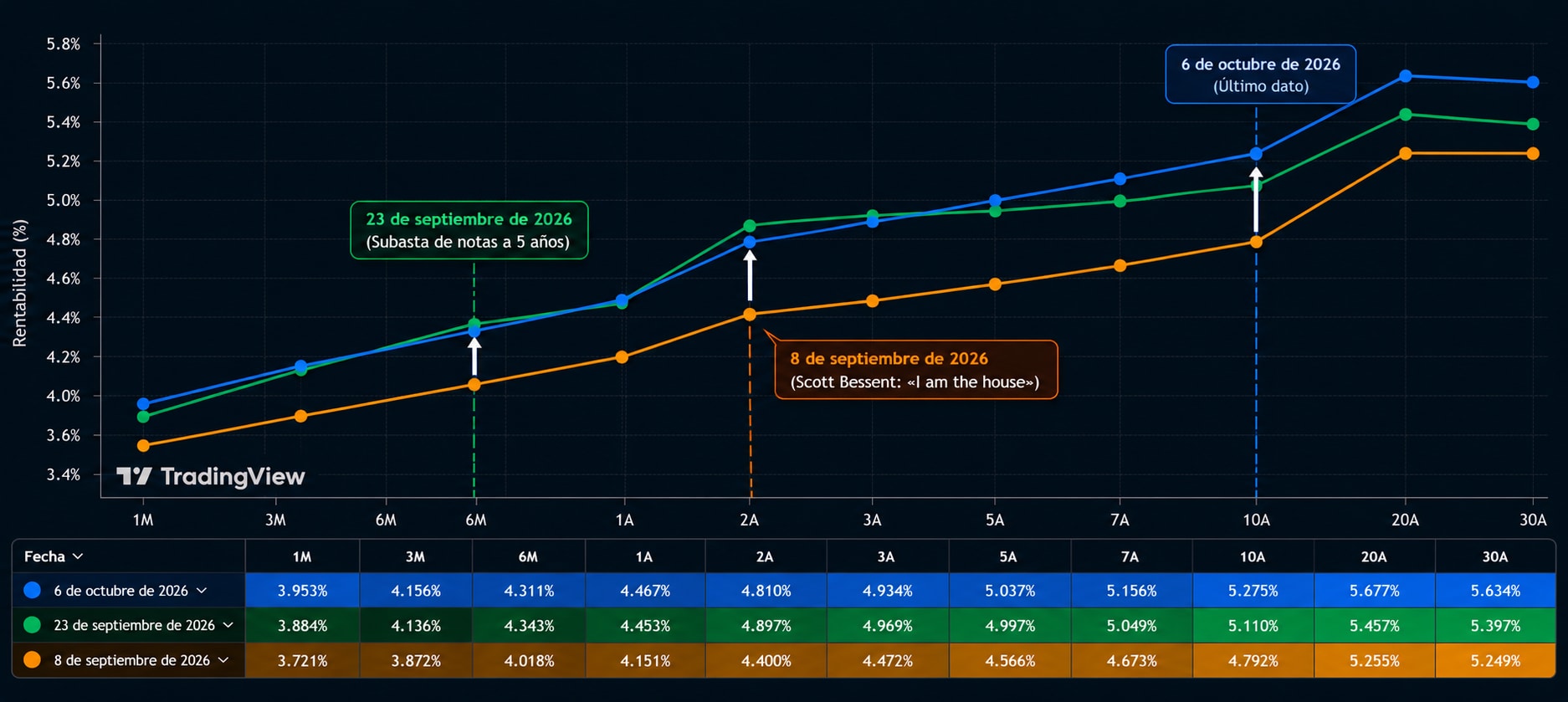
Task: Click the 4.810% table cell
Action: click(766, 591)
